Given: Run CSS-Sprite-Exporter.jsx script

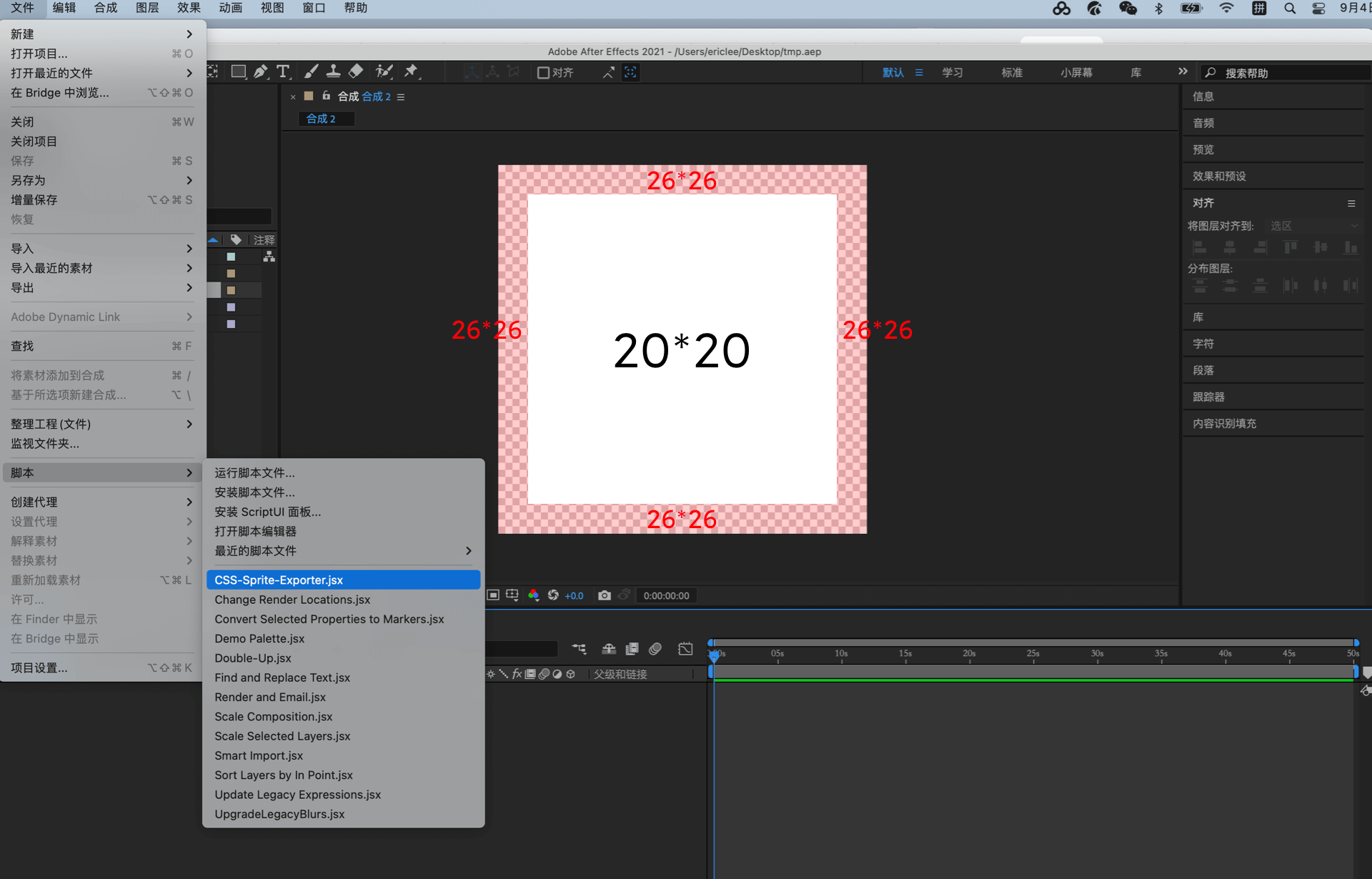Looking at the screenshot, I should point(343,580).
